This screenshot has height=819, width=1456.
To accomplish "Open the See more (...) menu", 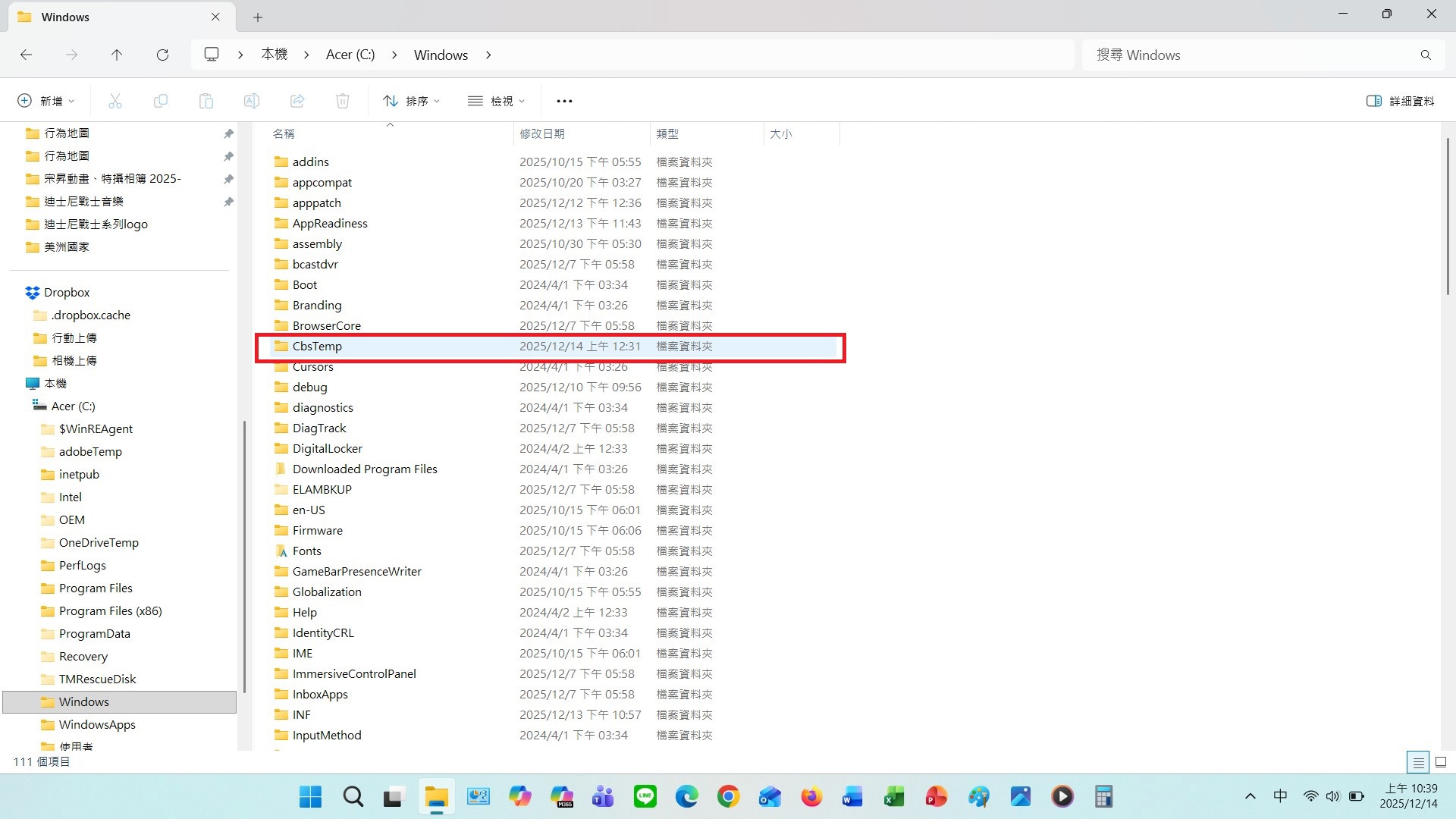I will (x=564, y=100).
